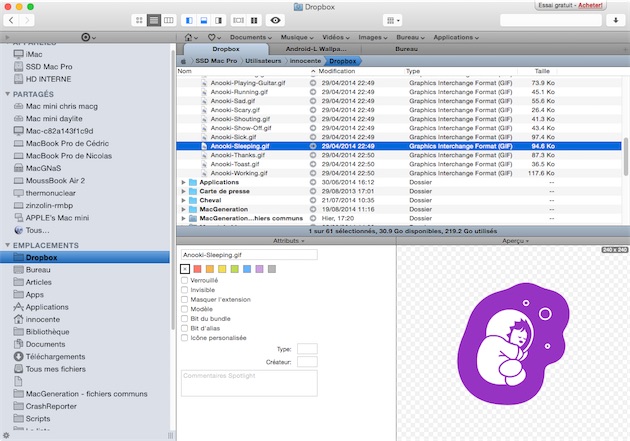
Task: Toggle hidden files with the eye icon
Action: tap(275, 20)
